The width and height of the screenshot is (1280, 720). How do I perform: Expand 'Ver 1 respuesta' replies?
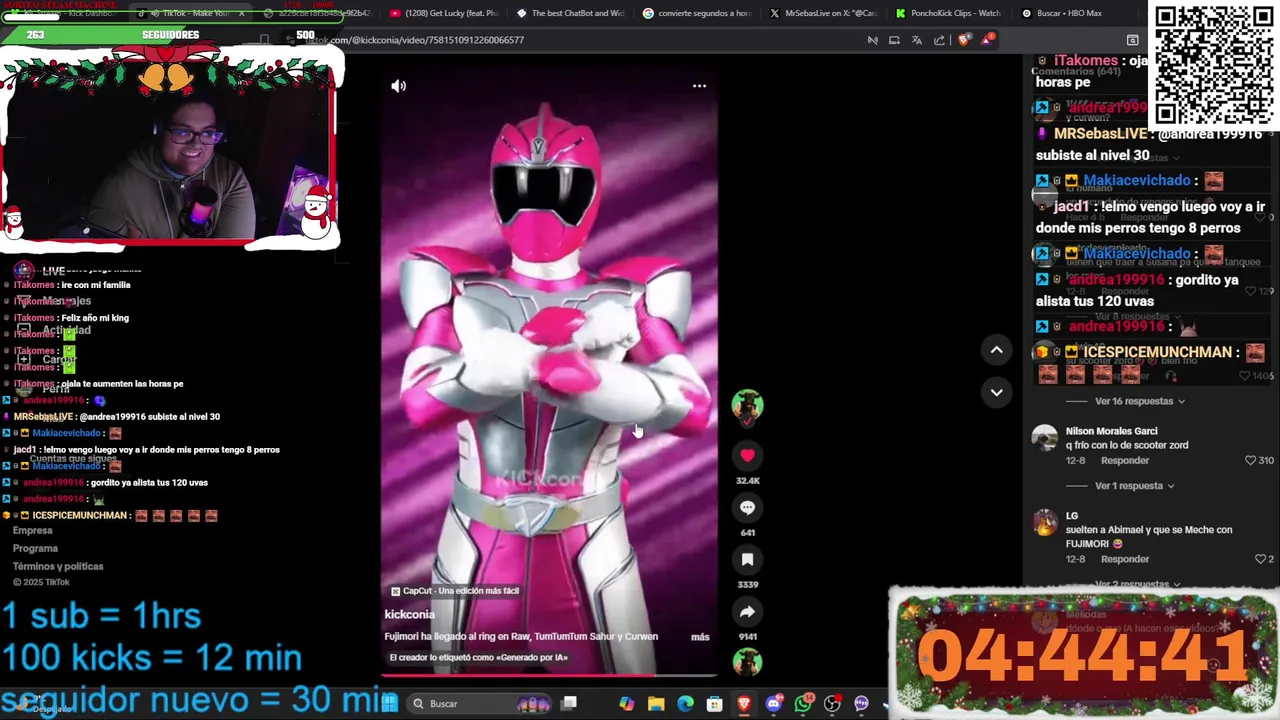1135,486
